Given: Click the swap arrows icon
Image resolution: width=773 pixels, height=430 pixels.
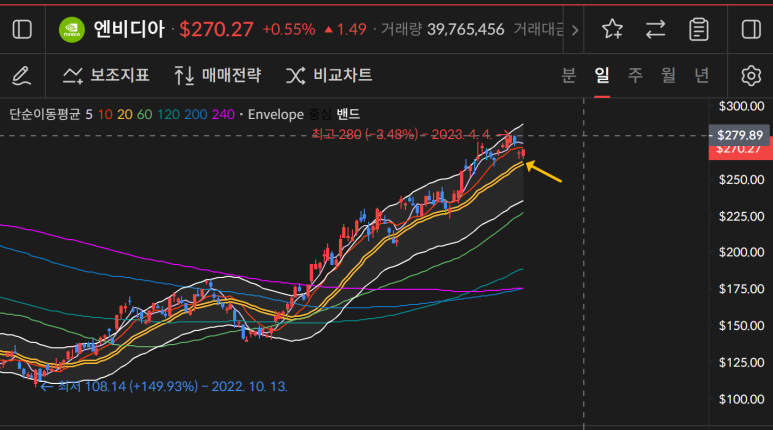Looking at the screenshot, I should point(656,30).
